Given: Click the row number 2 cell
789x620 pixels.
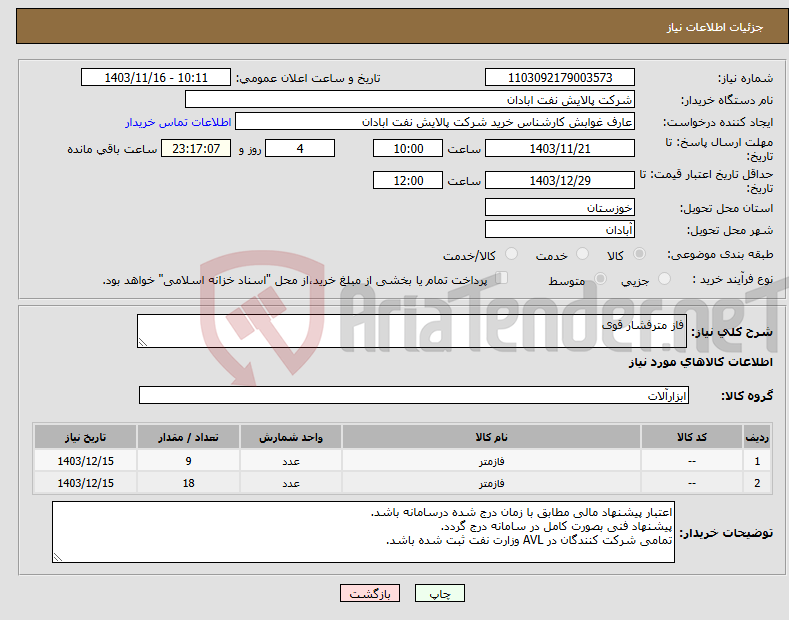Looking at the screenshot, I should pos(757,483).
